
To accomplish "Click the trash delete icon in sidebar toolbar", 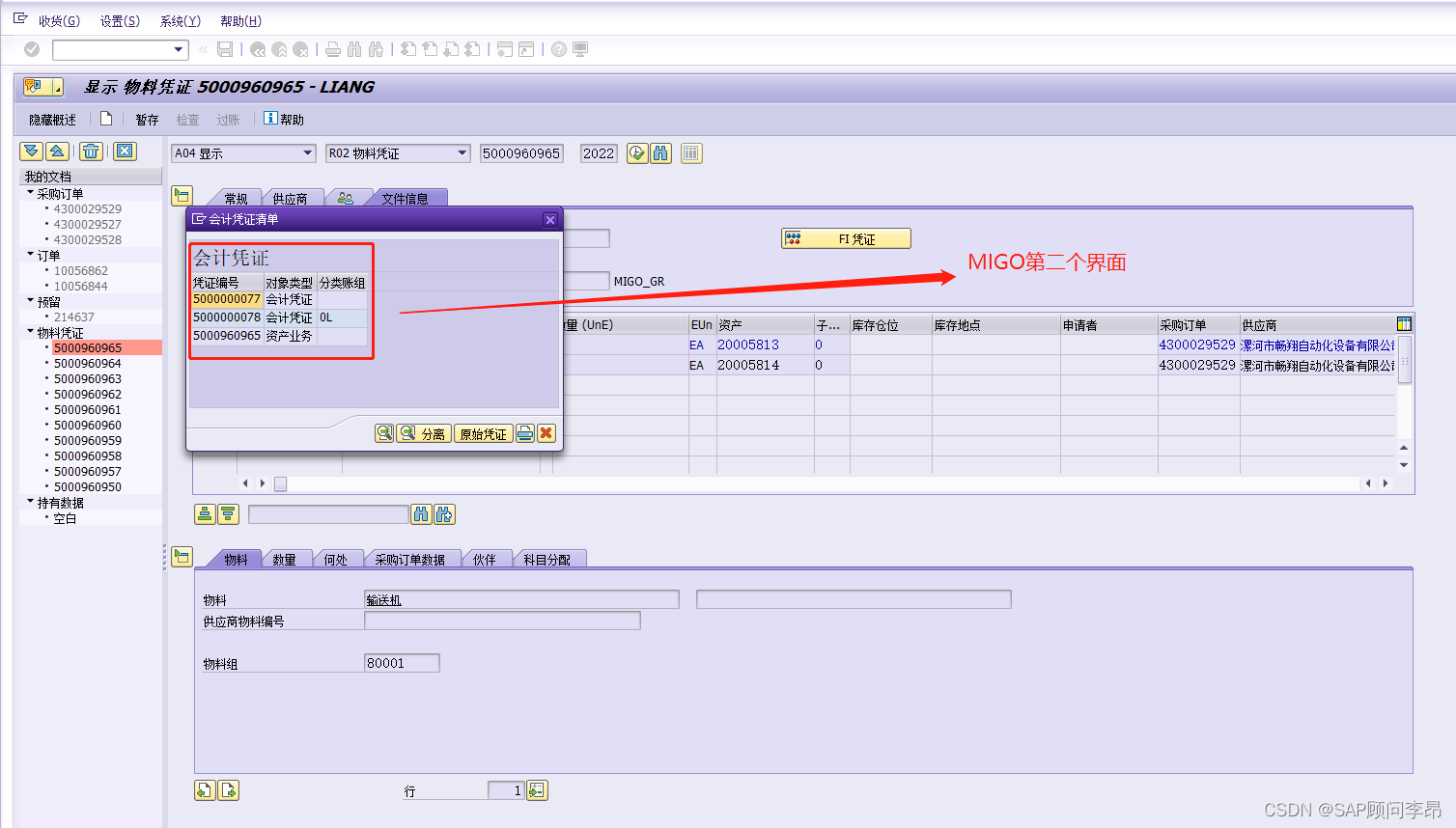I will pos(91,152).
